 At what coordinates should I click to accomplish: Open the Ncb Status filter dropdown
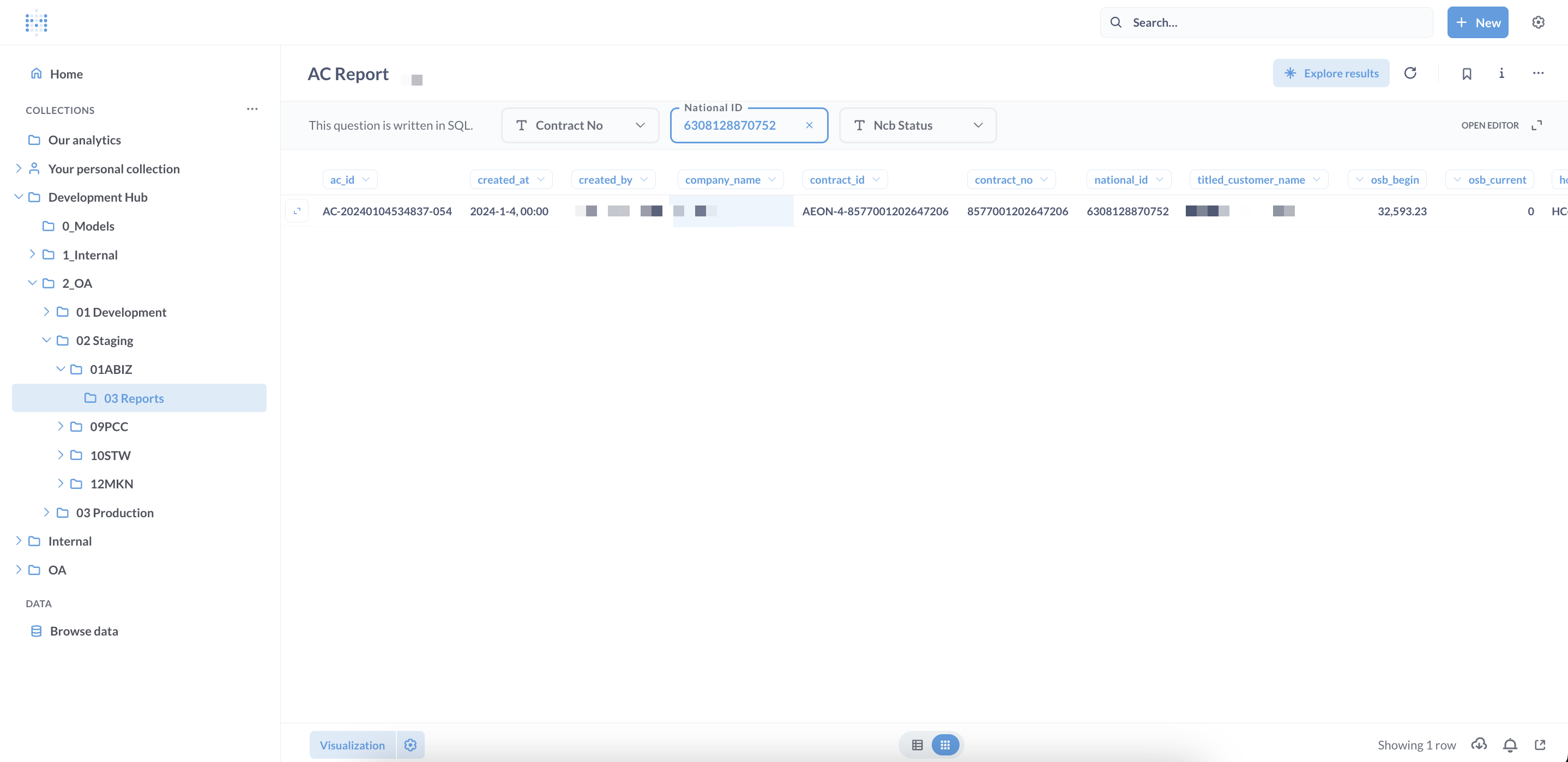click(x=918, y=125)
